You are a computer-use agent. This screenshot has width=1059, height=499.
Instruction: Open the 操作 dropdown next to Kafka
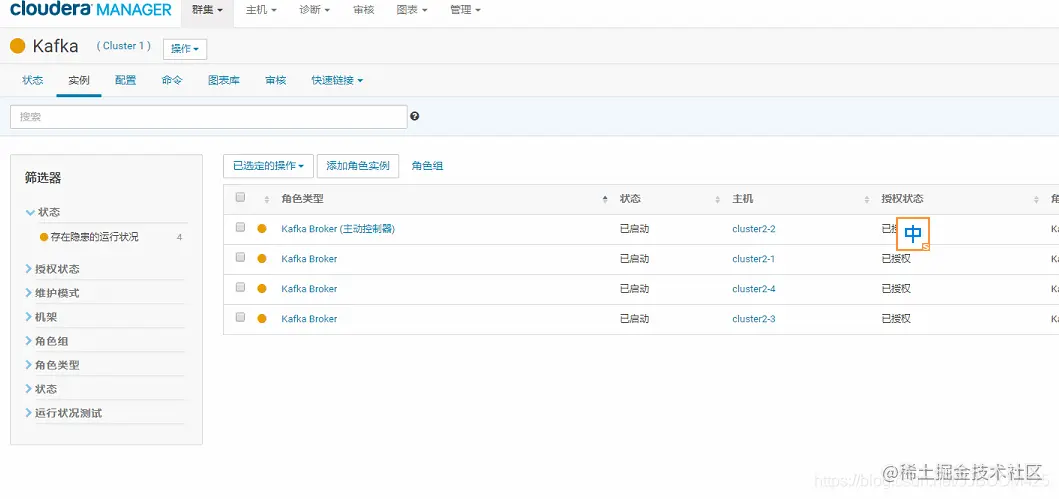(x=185, y=49)
